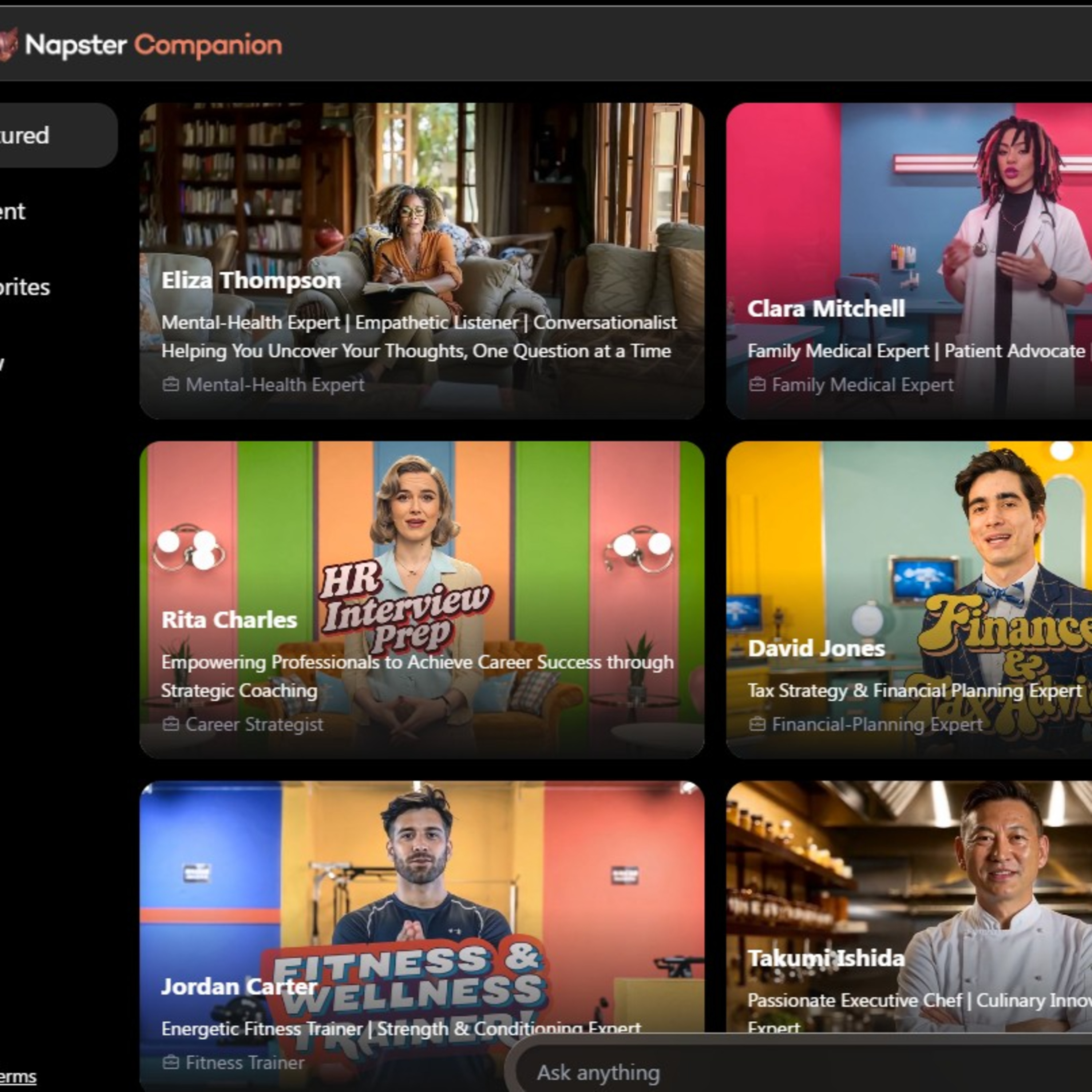Viewport: 1092px width, 1092px height.
Task: Open the David Jones companion card
Action: pos(909,600)
